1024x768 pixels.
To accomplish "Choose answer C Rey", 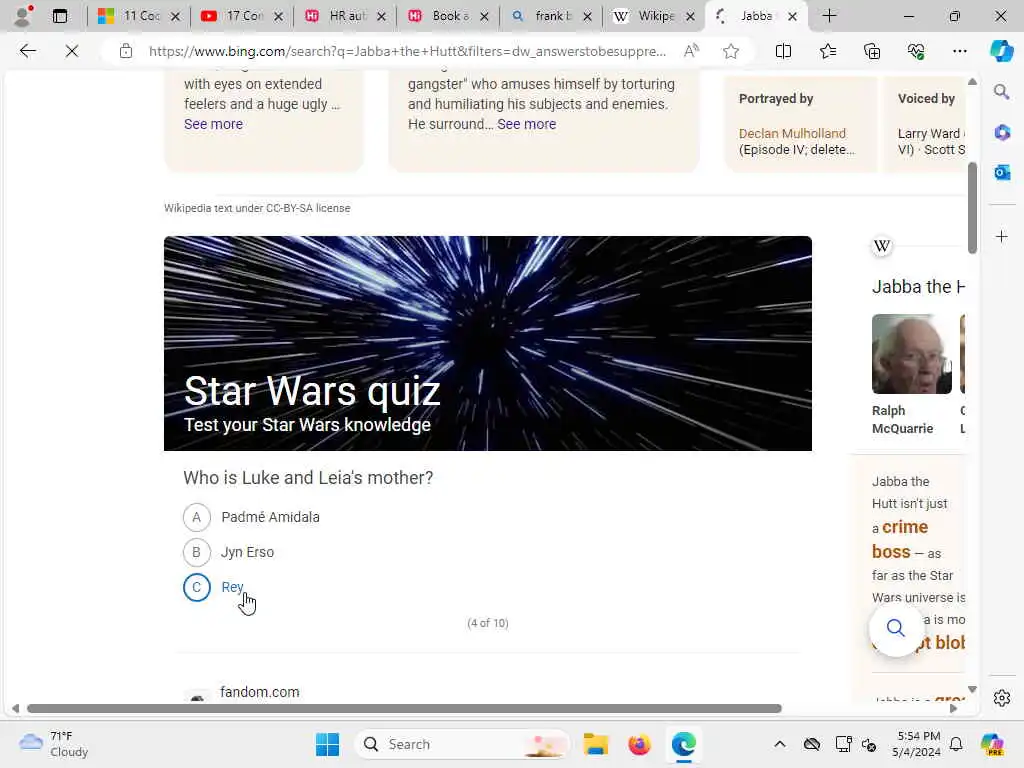I will pyautogui.click(x=214, y=587).
